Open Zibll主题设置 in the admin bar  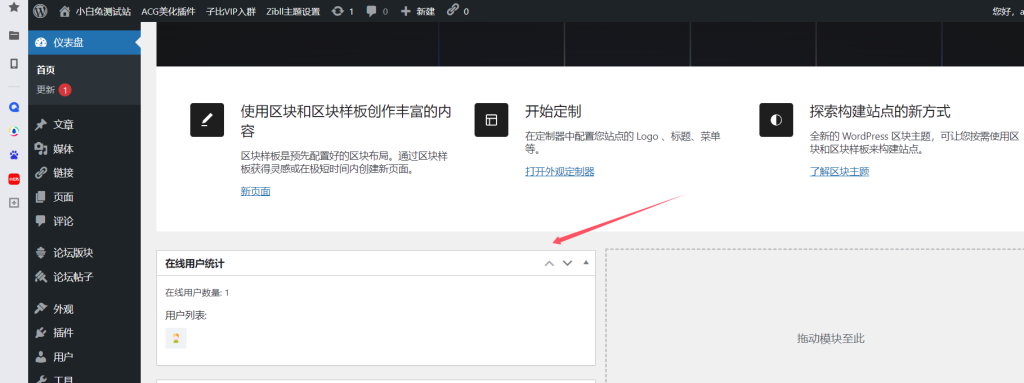293,11
